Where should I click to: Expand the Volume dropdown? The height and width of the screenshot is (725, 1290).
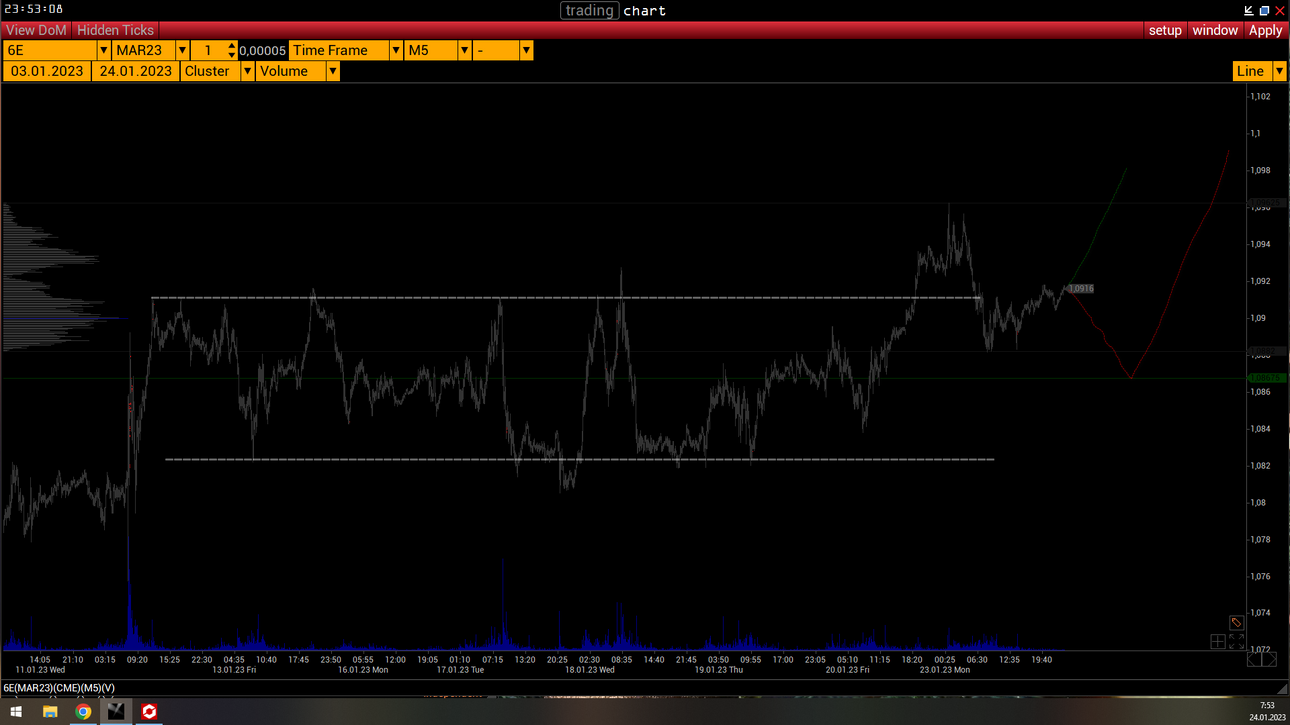pos(333,71)
